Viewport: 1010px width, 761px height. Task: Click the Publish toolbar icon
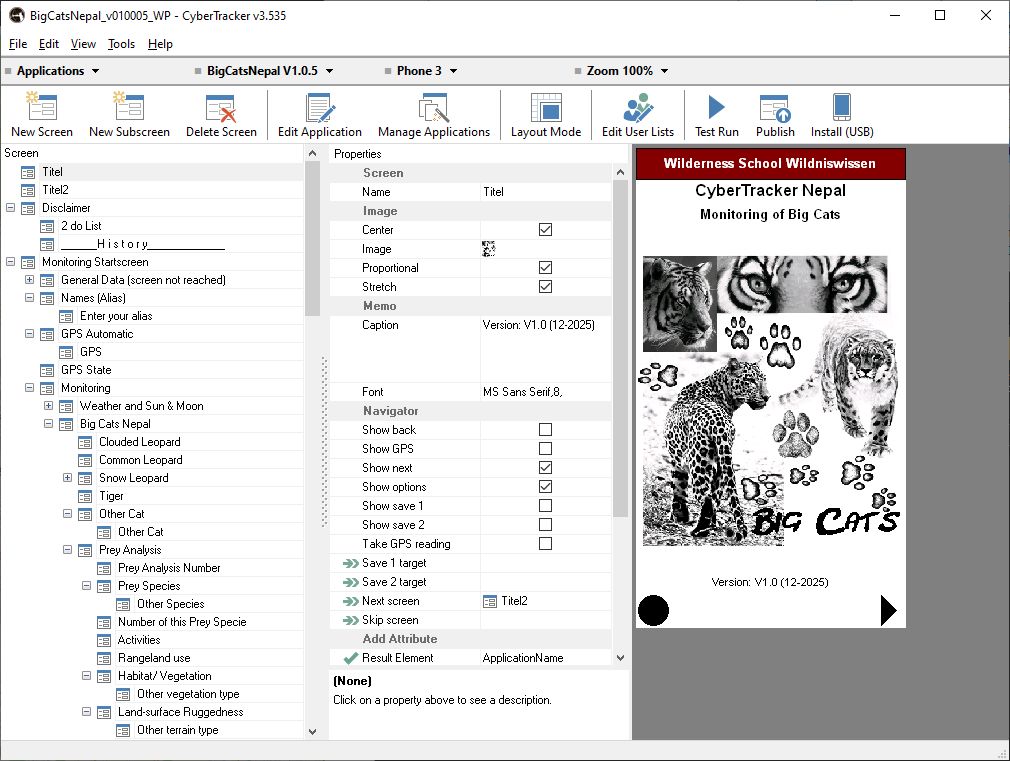click(775, 108)
